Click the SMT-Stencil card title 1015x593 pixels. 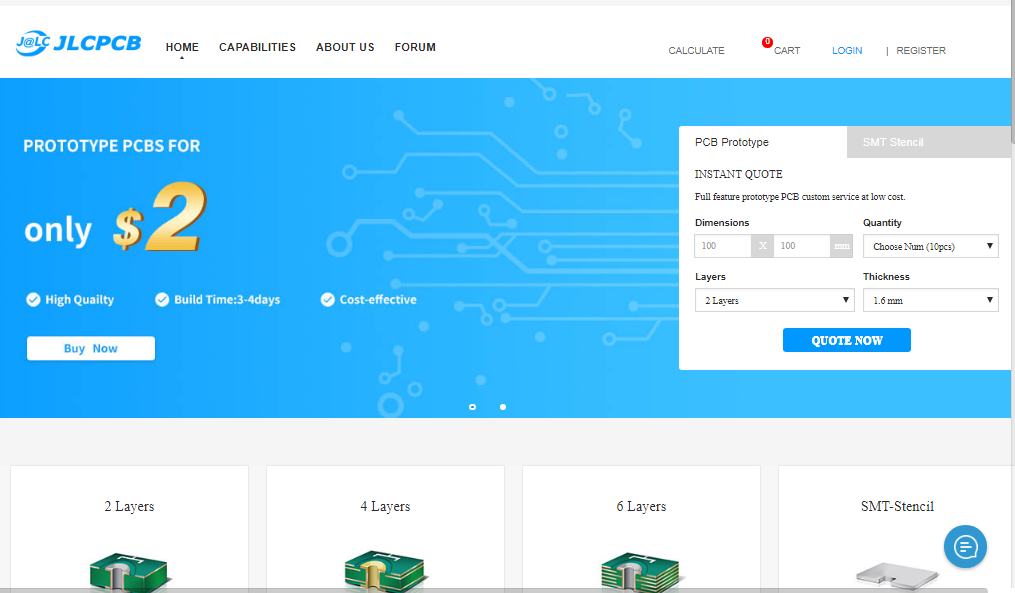897,506
